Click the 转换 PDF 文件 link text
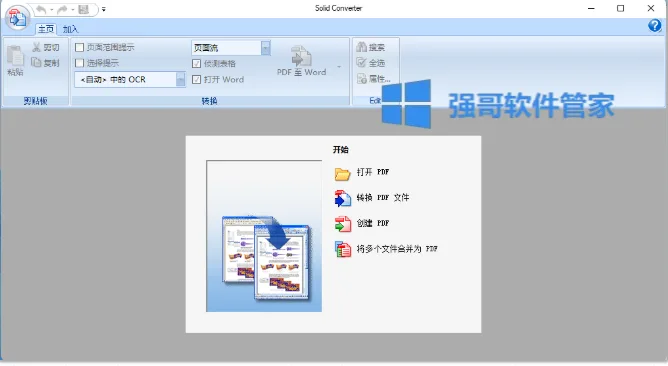This screenshot has height=366, width=668. (383, 198)
